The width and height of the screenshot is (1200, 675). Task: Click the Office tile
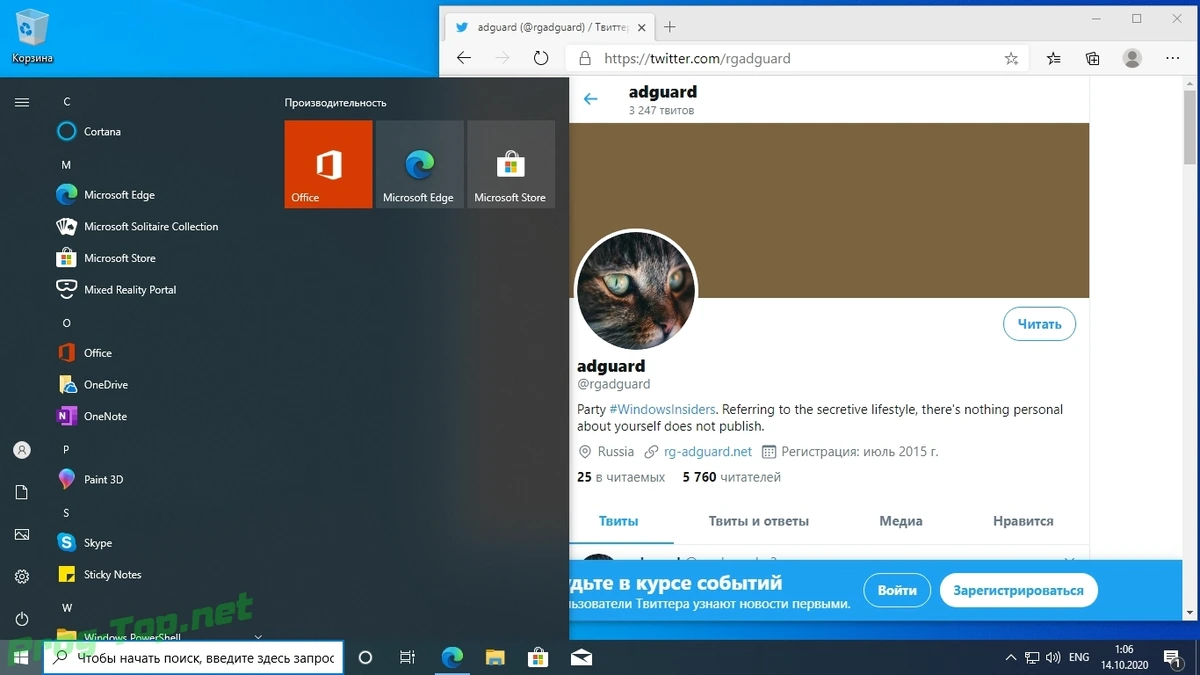(328, 164)
